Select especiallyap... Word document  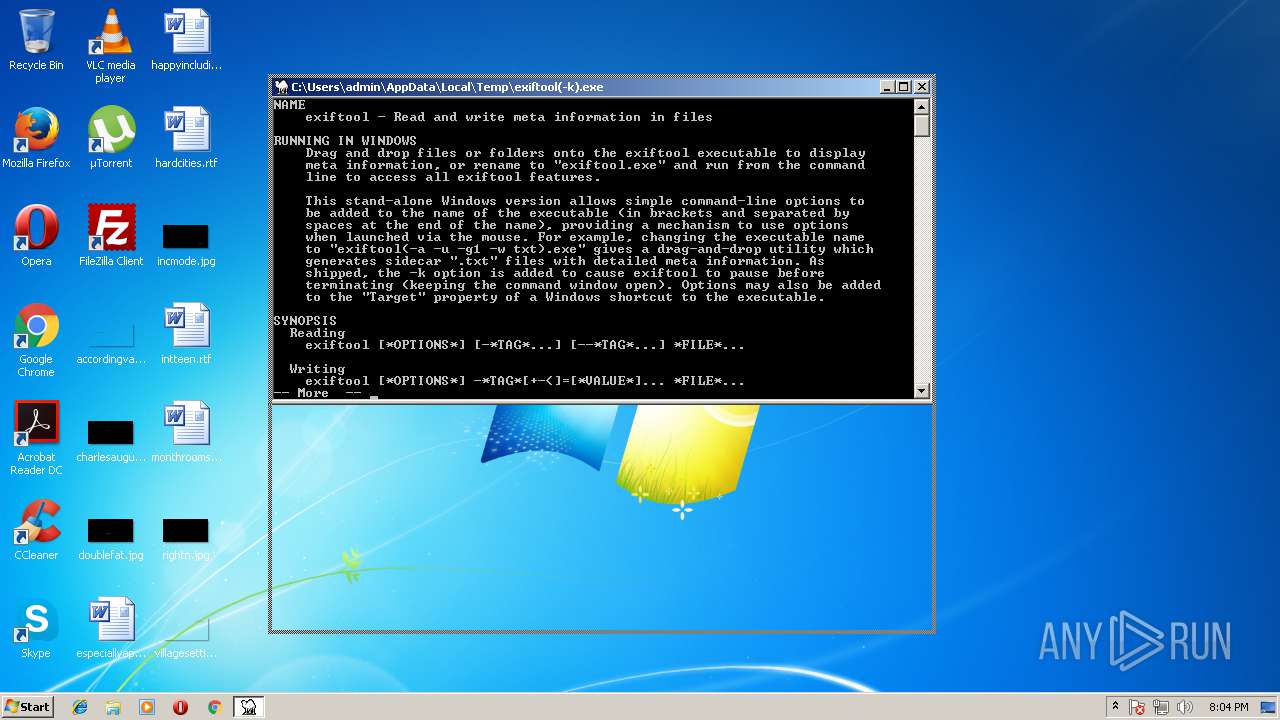[x=110, y=628]
